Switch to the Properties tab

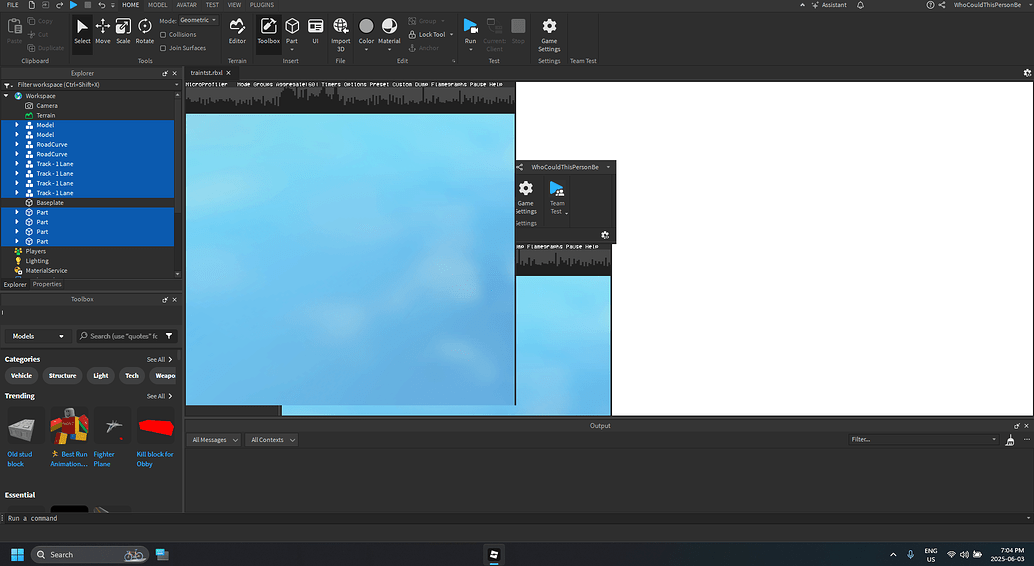[x=47, y=284]
